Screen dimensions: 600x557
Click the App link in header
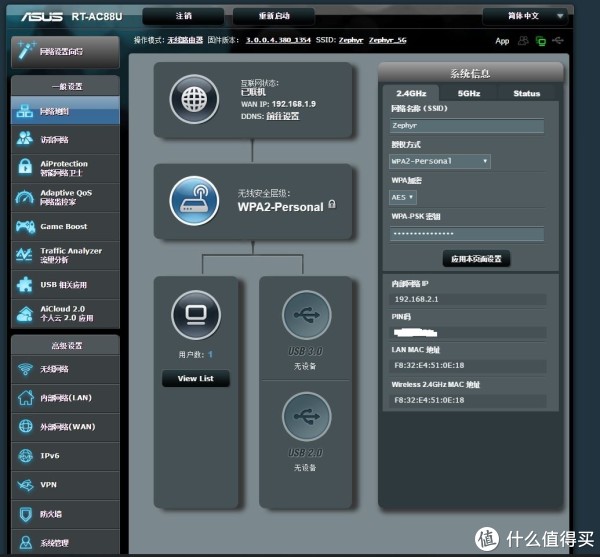502,41
